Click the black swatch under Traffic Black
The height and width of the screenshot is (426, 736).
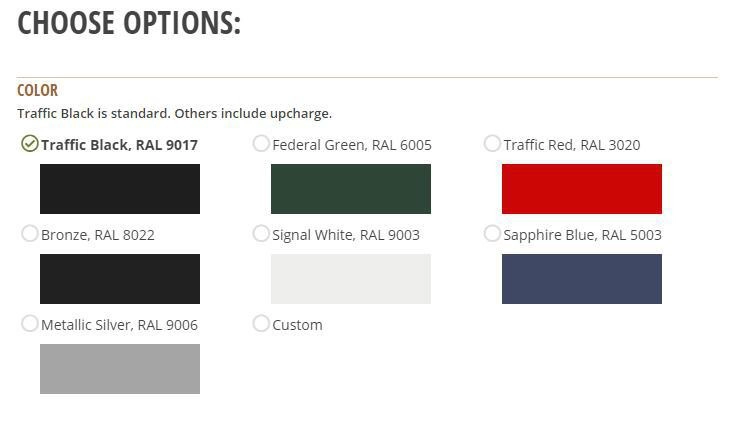[120, 189]
